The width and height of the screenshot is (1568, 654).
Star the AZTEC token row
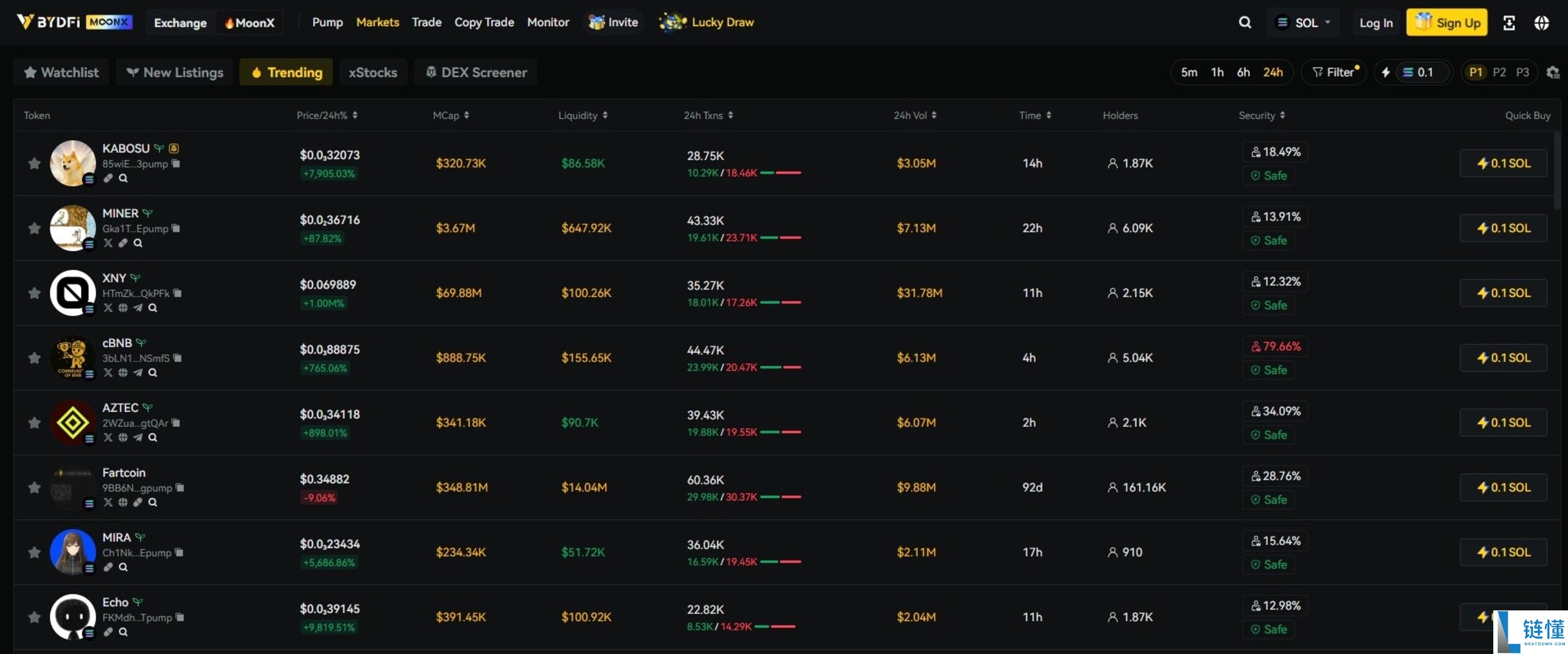pyautogui.click(x=34, y=422)
